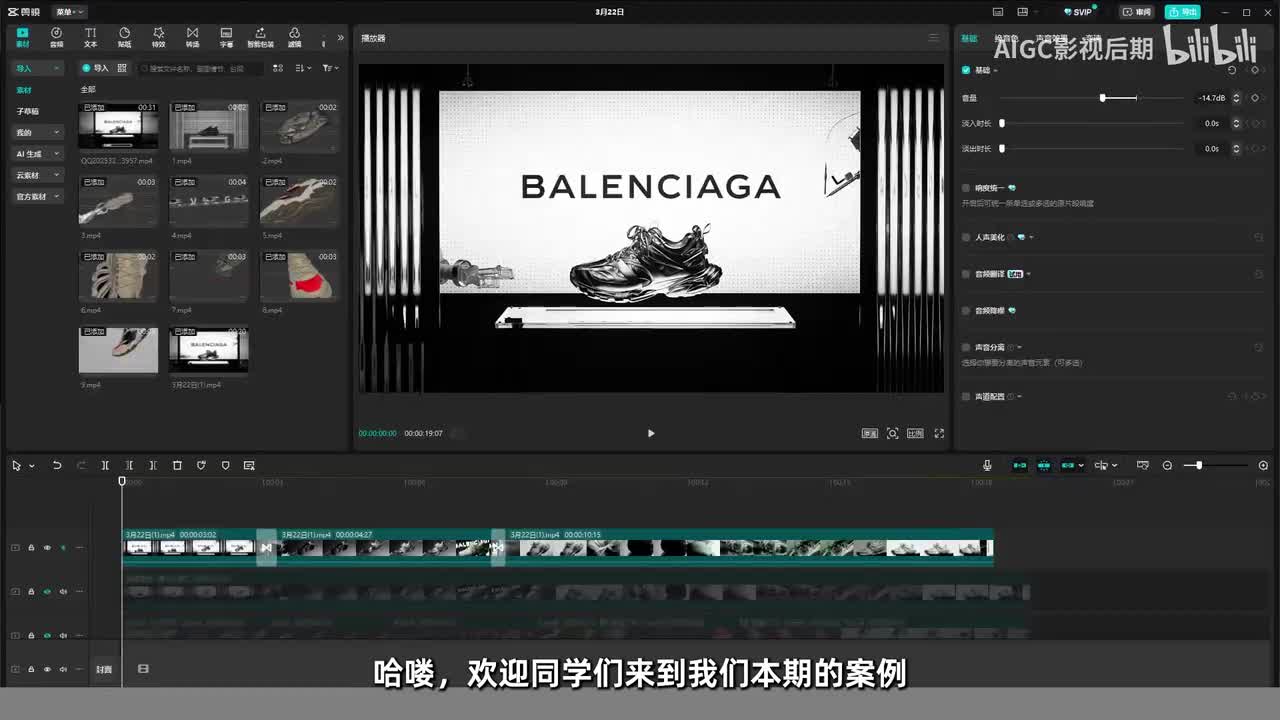Focus the media search field
The height and width of the screenshot is (720, 1280).
pyautogui.click(x=200, y=68)
